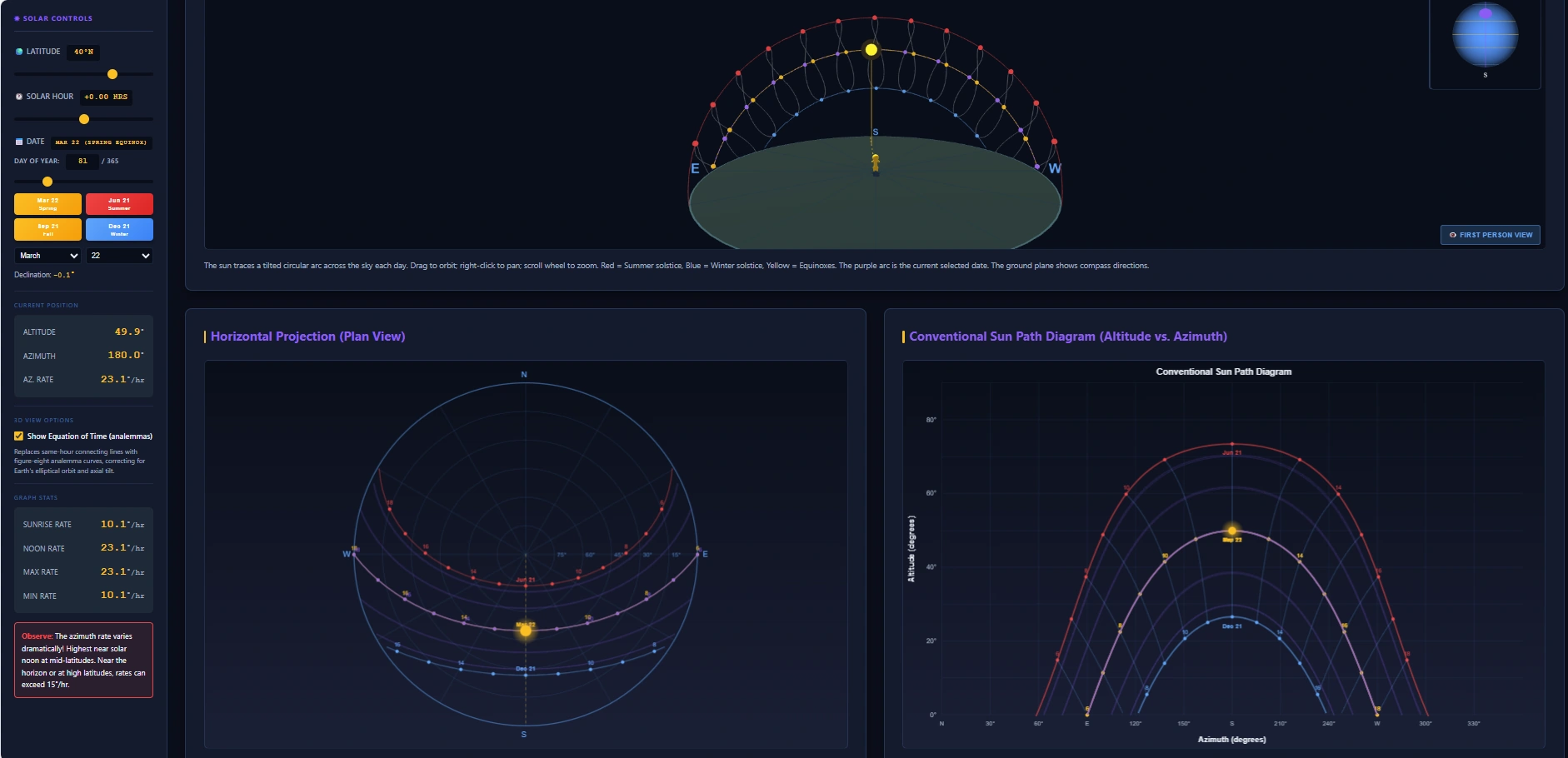Jump to Jun 21 Summer solstice
1568x758 pixels.
point(119,204)
